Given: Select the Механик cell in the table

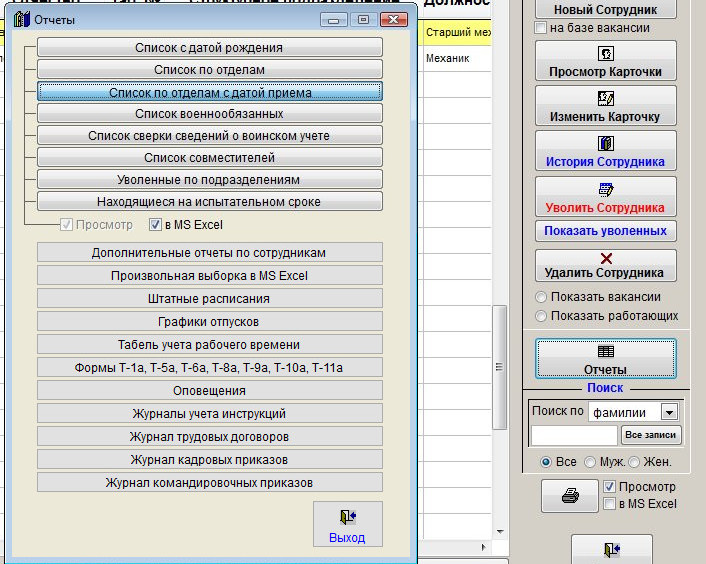Looking at the screenshot, I should pos(457,58).
